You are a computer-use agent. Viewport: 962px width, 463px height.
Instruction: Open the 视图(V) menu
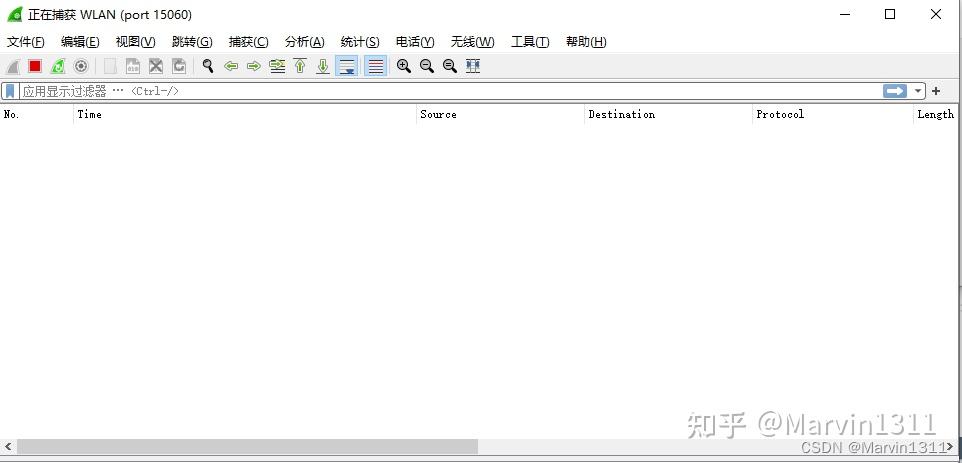click(x=136, y=42)
